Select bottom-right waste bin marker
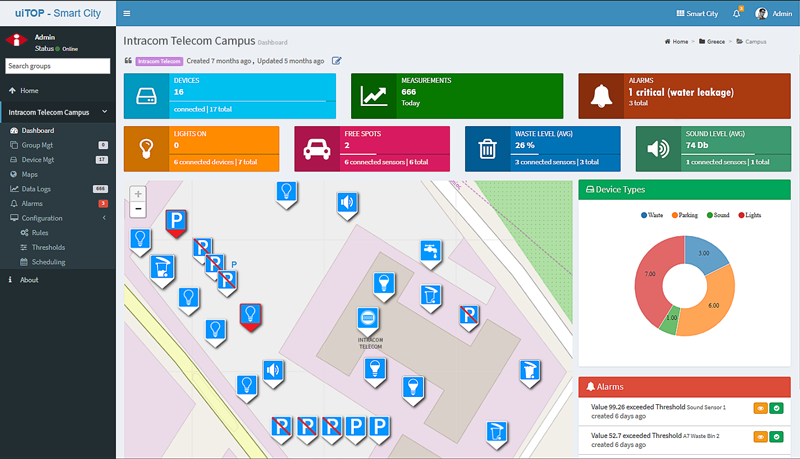Screen dimensions: 800x459 496,435
